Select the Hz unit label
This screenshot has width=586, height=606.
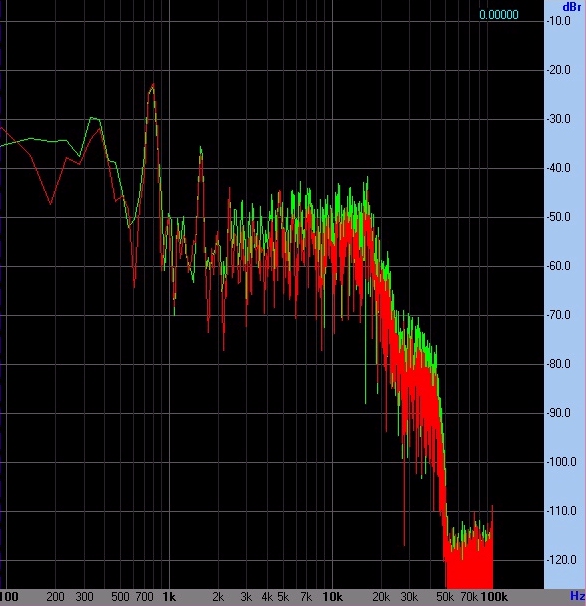click(x=577, y=596)
